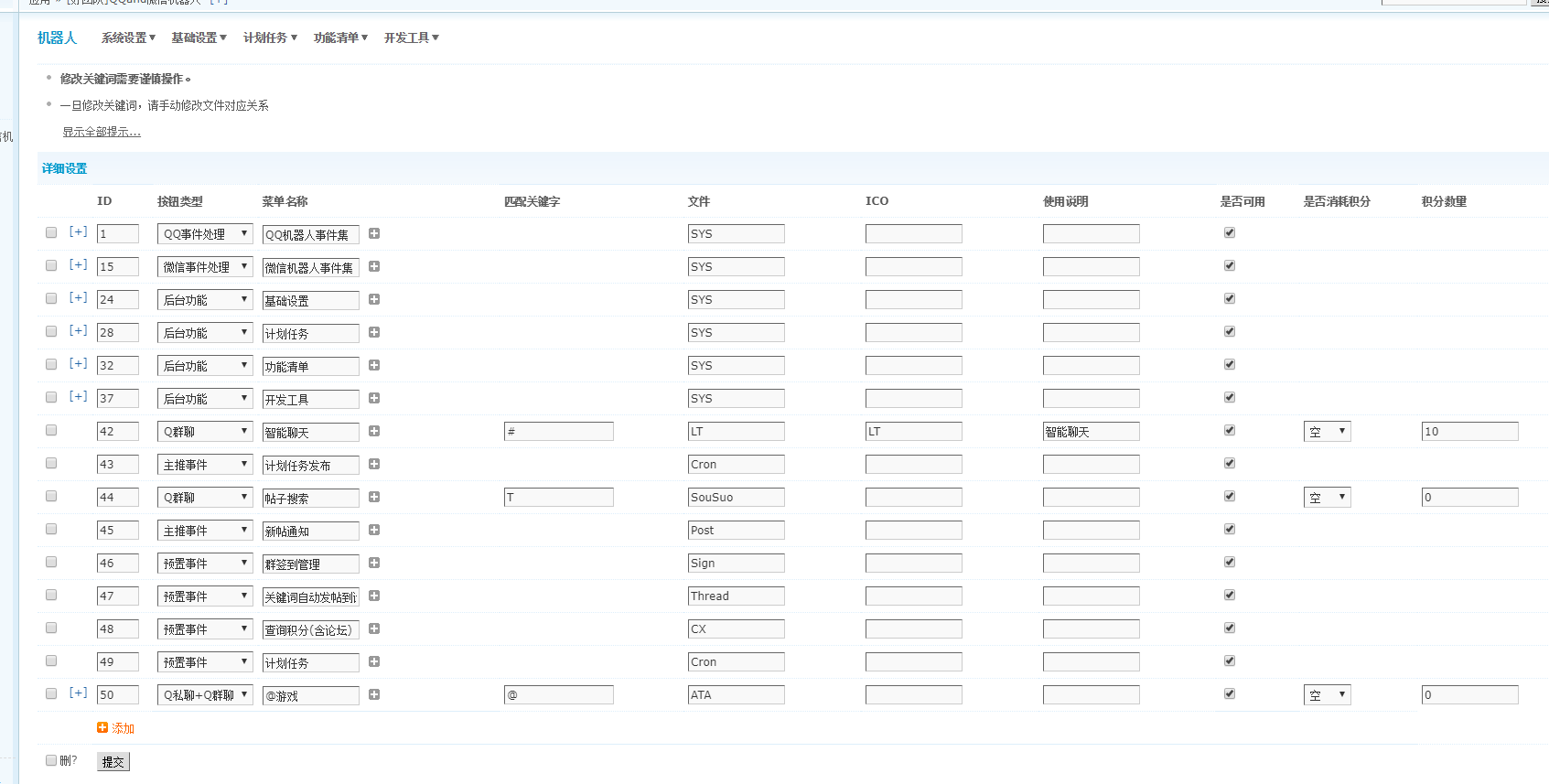The width and height of the screenshot is (1549, 784).
Task: Click plus icon beside QQ机器人事件集 menu name
Action: [x=374, y=233]
